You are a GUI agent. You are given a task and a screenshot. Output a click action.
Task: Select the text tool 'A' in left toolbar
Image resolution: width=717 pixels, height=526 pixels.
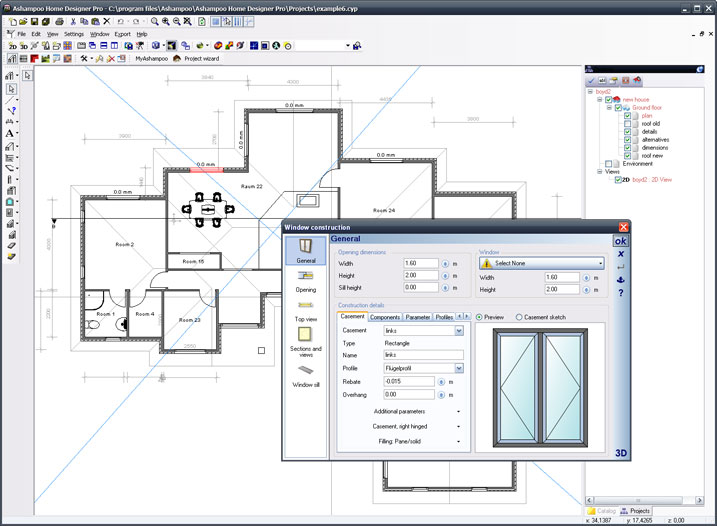(10, 133)
